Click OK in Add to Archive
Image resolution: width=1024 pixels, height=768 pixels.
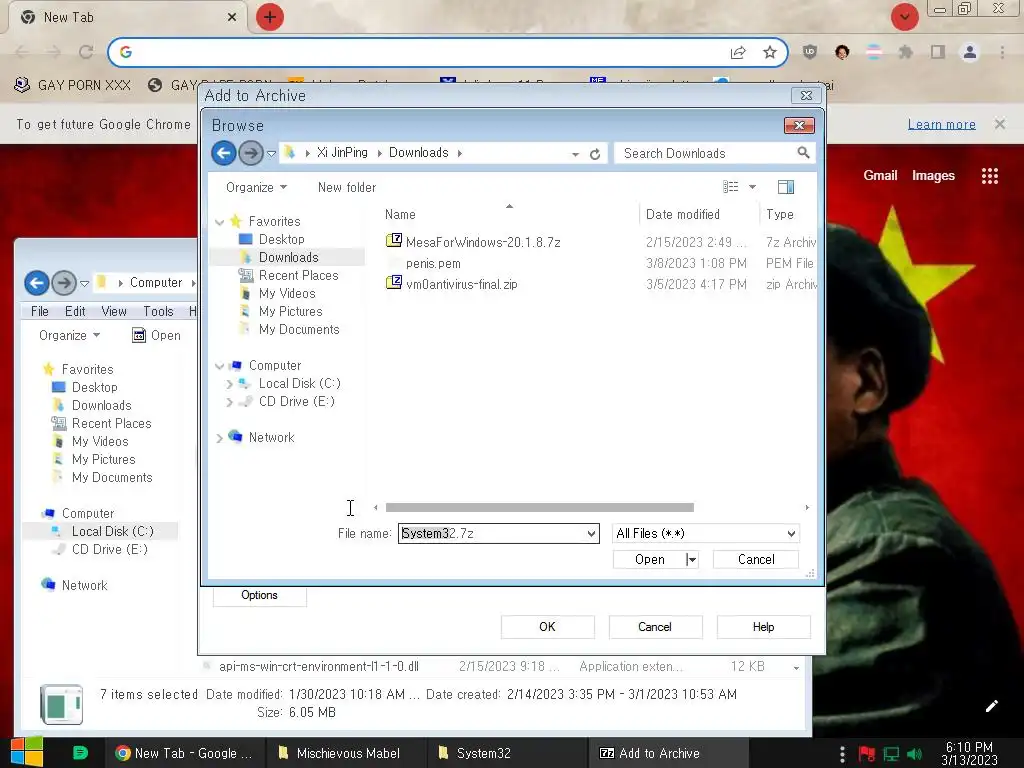[547, 627]
